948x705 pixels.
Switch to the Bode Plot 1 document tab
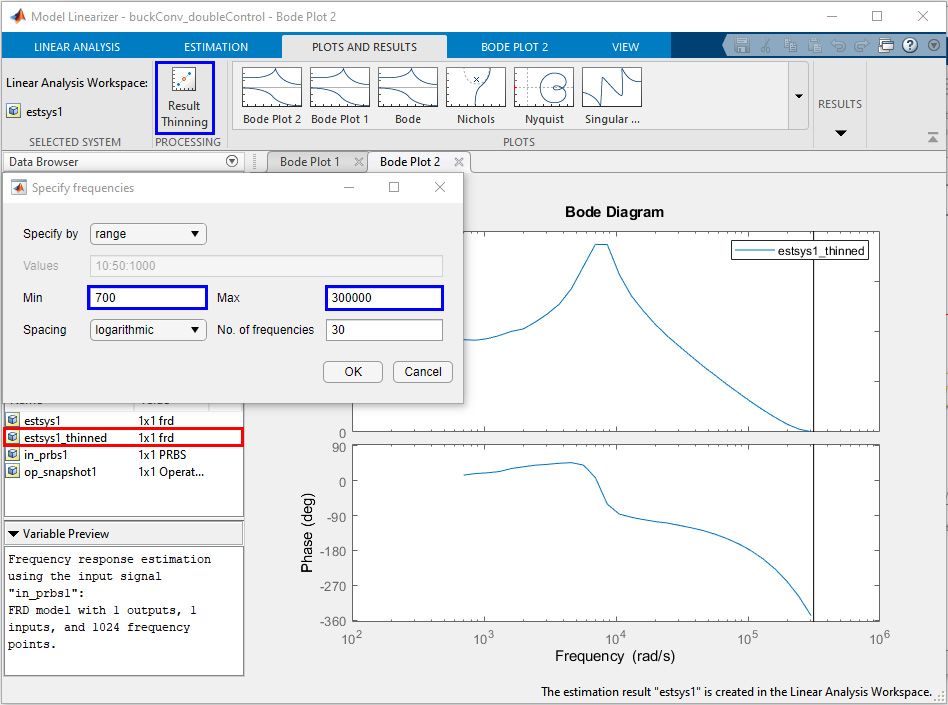pos(309,162)
